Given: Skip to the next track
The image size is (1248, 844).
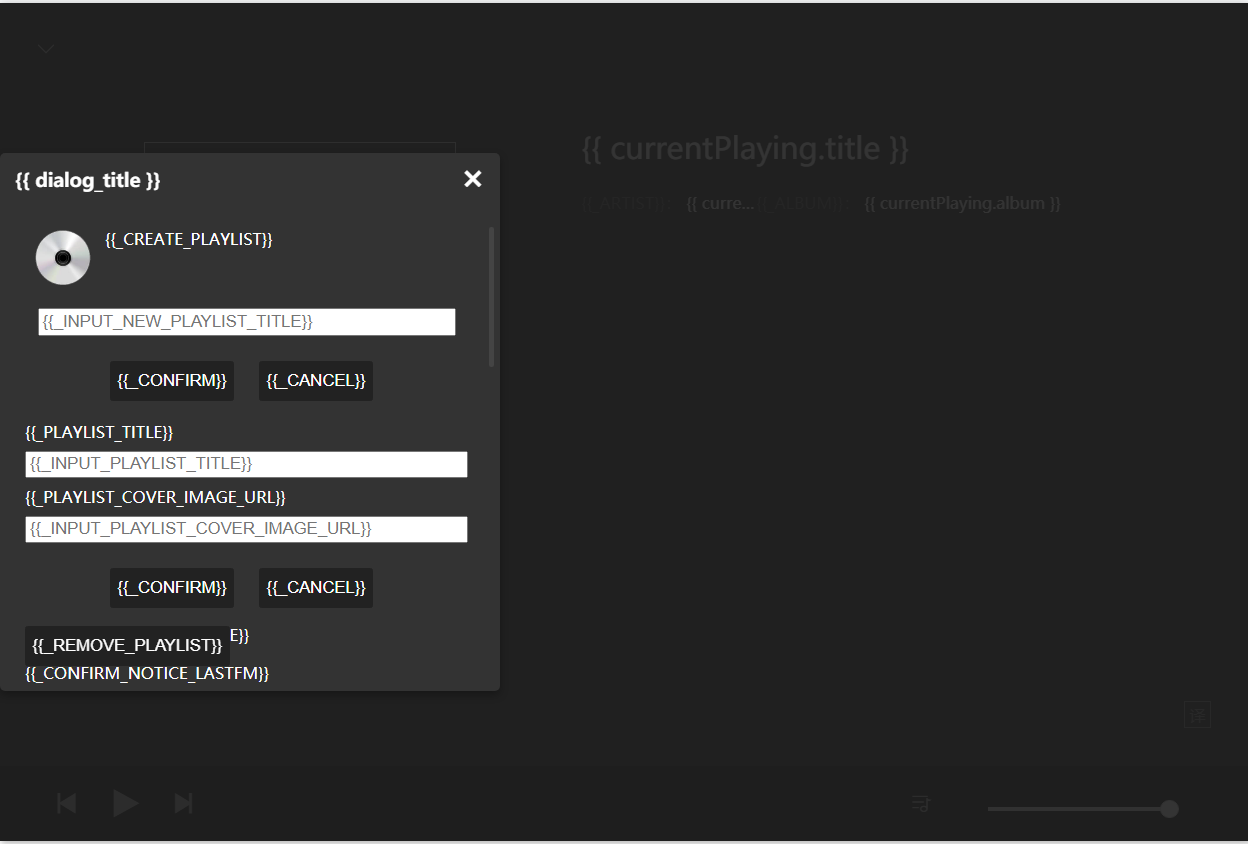Looking at the screenshot, I should [x=183, y=803].
